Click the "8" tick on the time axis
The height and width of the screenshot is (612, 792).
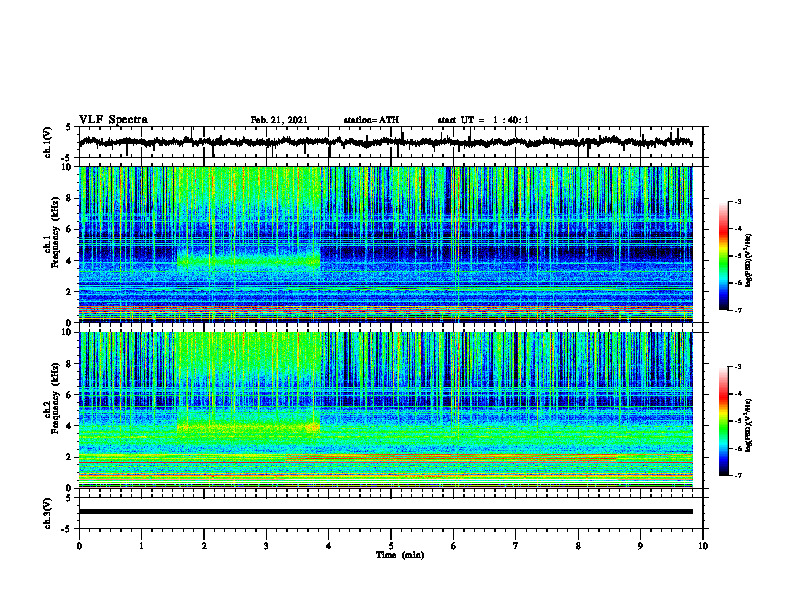click(x=578, y=546)
